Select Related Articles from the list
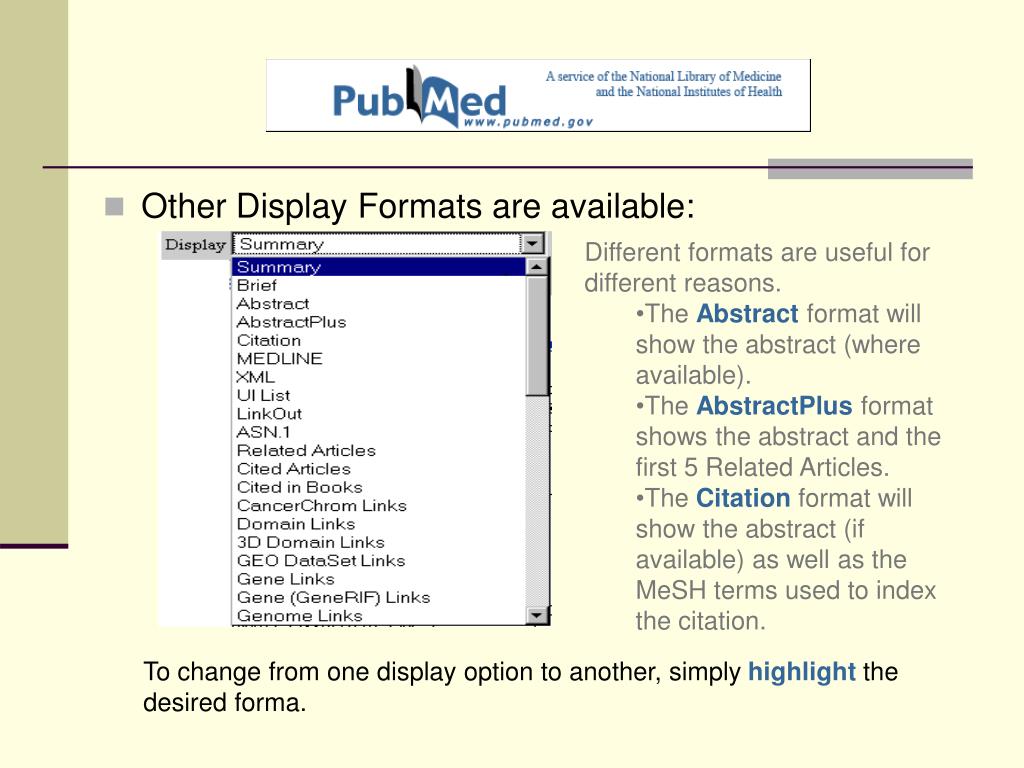This screenshot has height=768, width=1024. pyautogui.click(x=379, y=450)
